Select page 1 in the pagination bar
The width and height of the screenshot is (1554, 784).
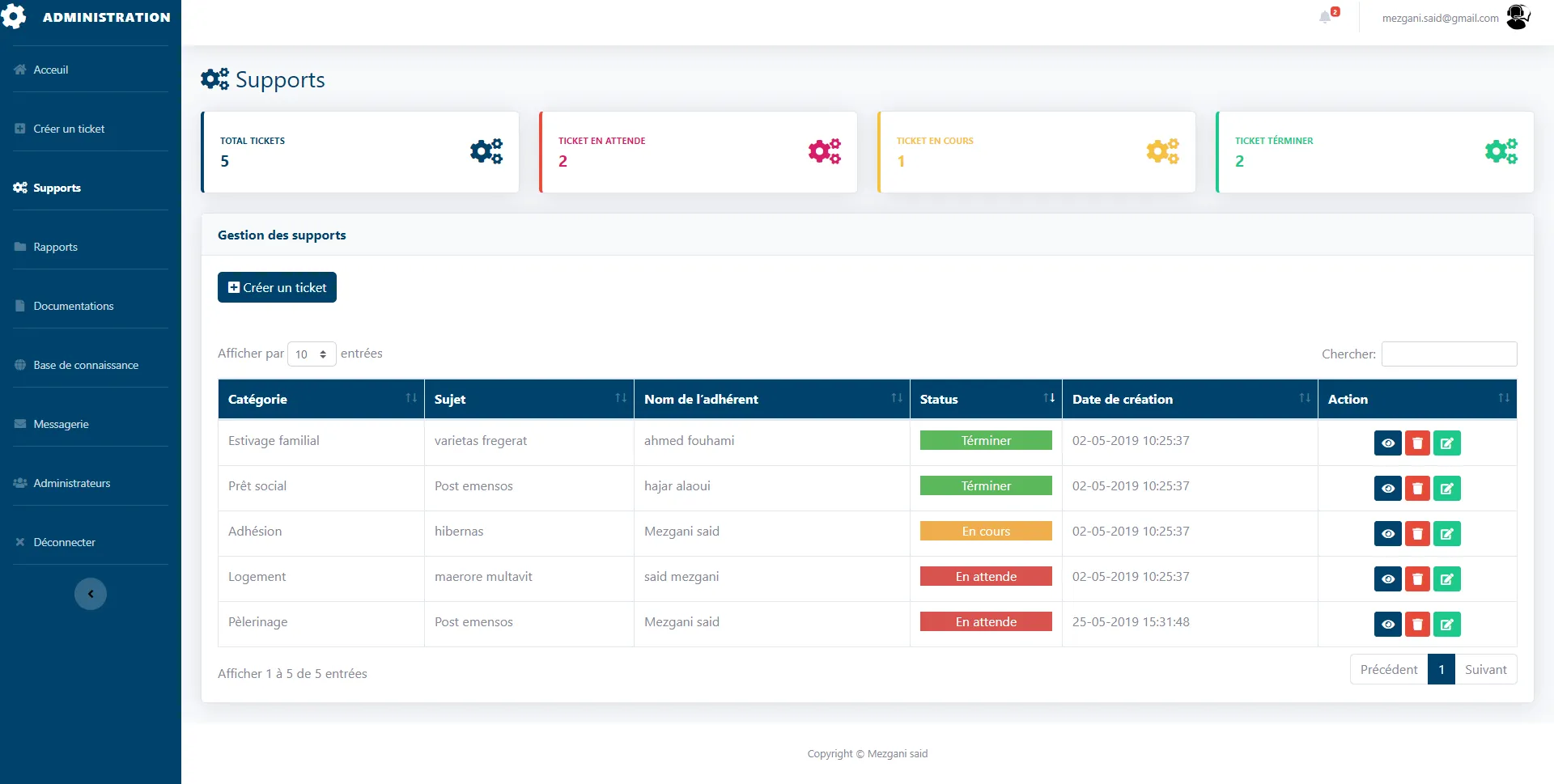pos(1441,669)
